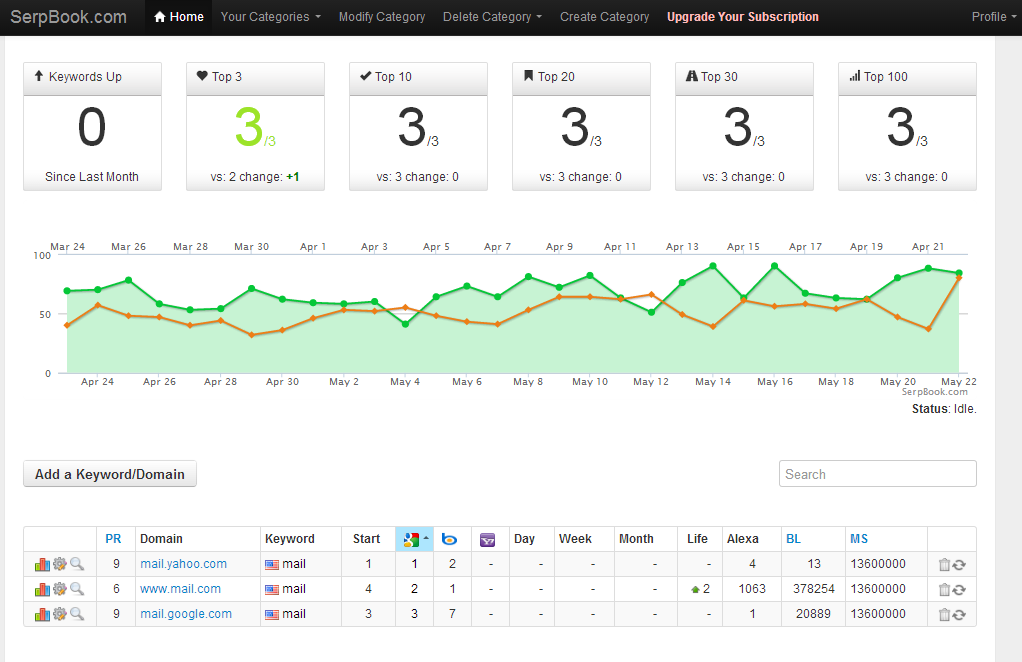This screenshot has width=1022, height=662.
Task: Open chart icon for www.mail.com row
Action: (42, 589)
